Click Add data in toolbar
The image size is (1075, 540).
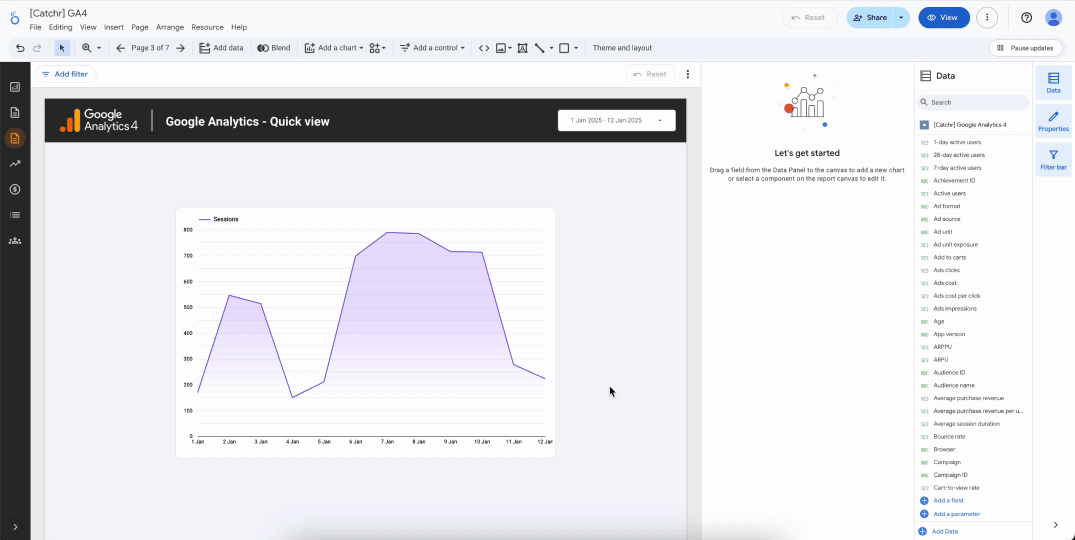click(221, 48)
